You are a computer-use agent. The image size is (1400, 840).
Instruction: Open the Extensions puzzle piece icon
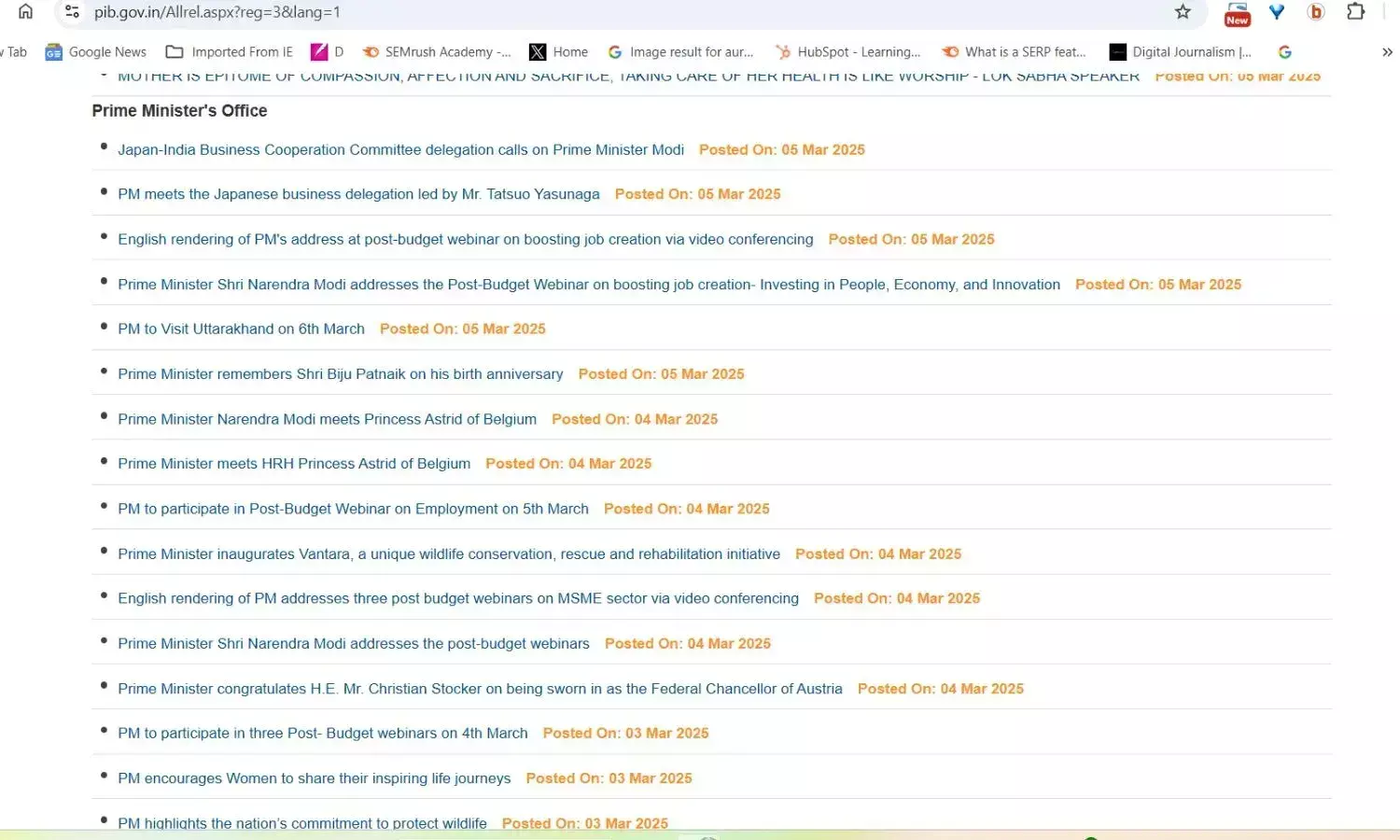1355,12
